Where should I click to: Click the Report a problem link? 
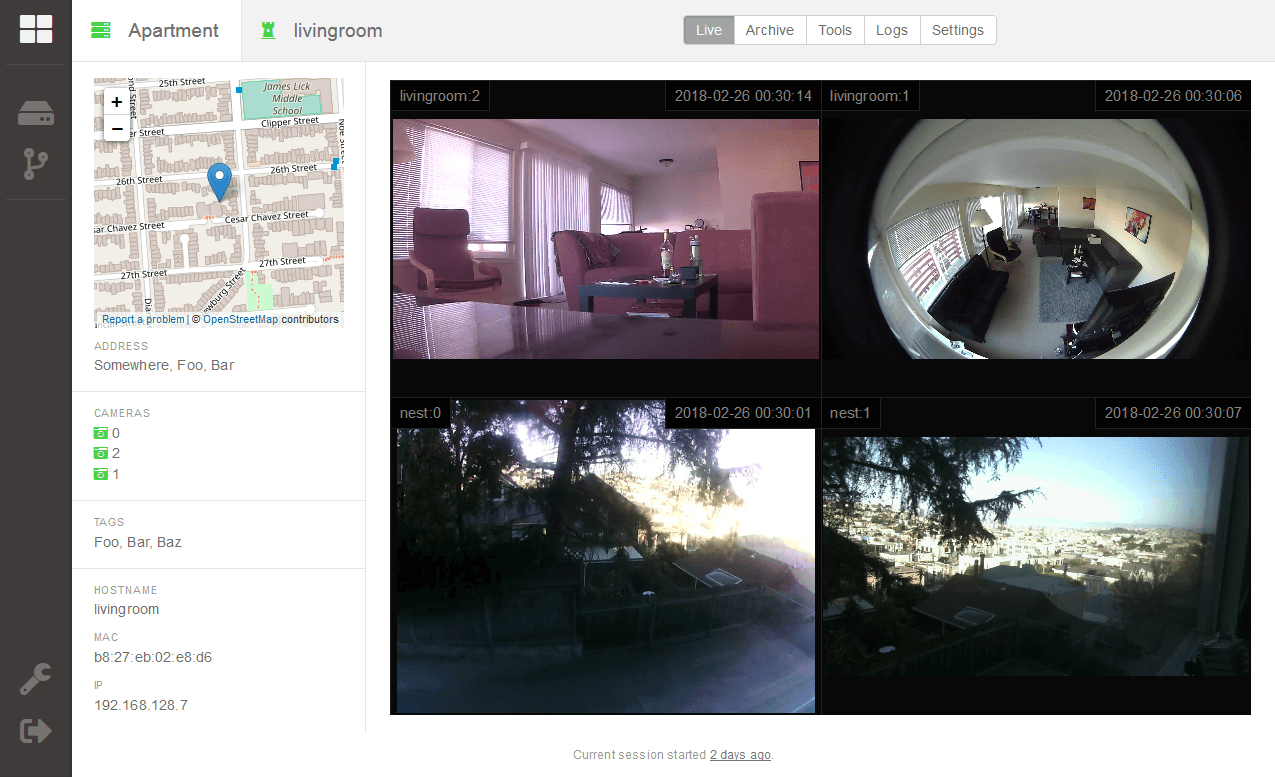point(143,320)
